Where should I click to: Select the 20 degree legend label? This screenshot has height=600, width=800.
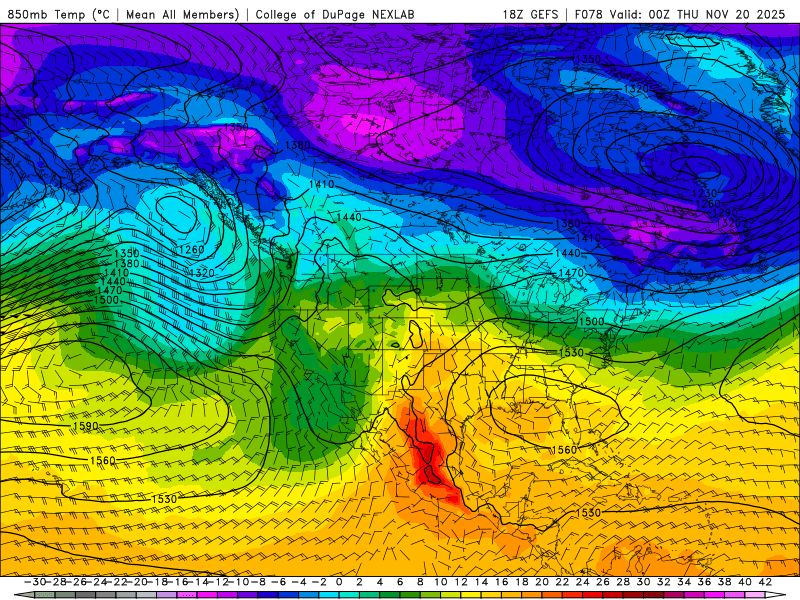(x=542, y=582)
